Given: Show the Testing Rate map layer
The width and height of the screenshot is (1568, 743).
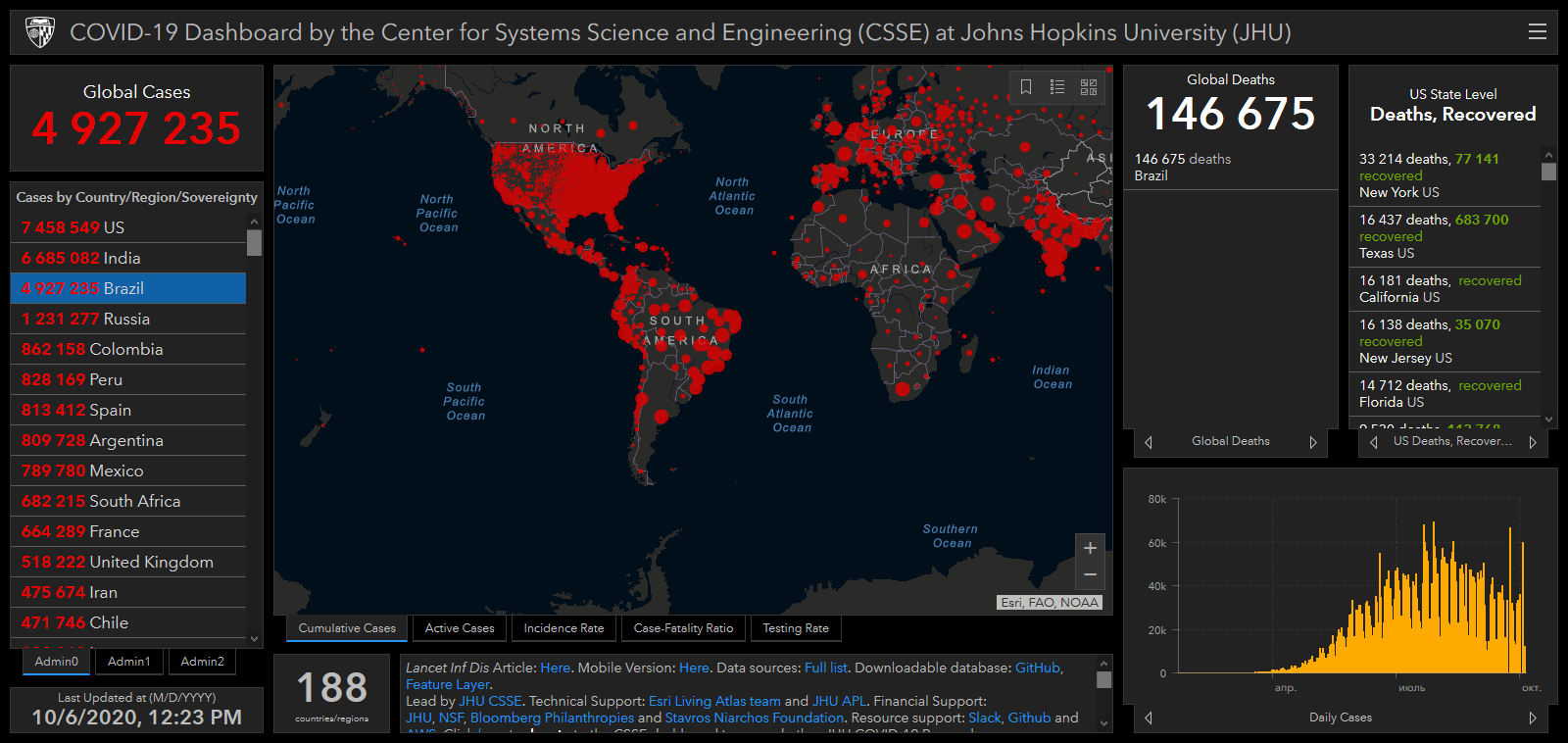Looking at the screenshot, I should 795,628.
